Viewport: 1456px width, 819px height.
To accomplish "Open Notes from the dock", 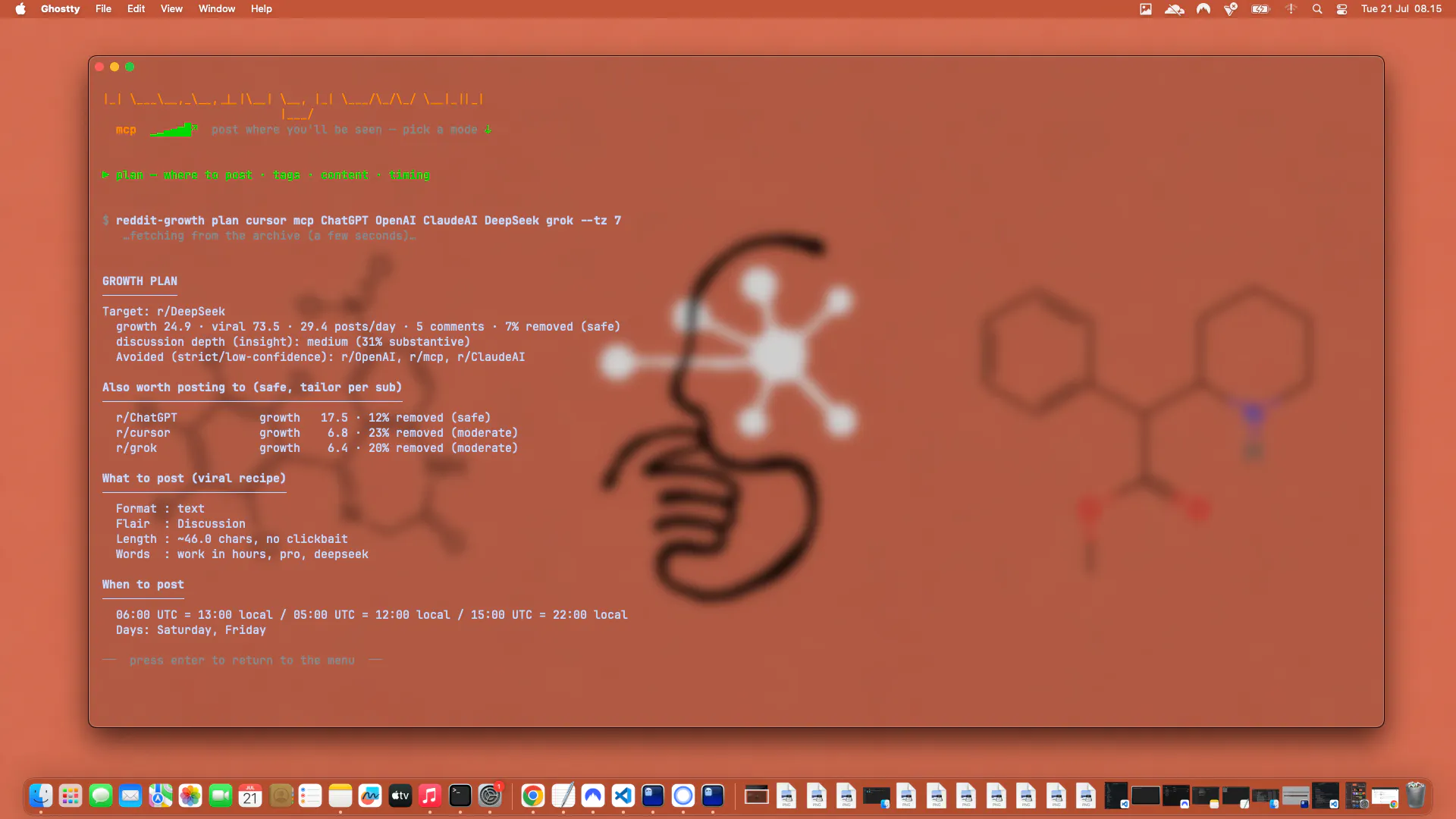I will (x=340, y=795).
